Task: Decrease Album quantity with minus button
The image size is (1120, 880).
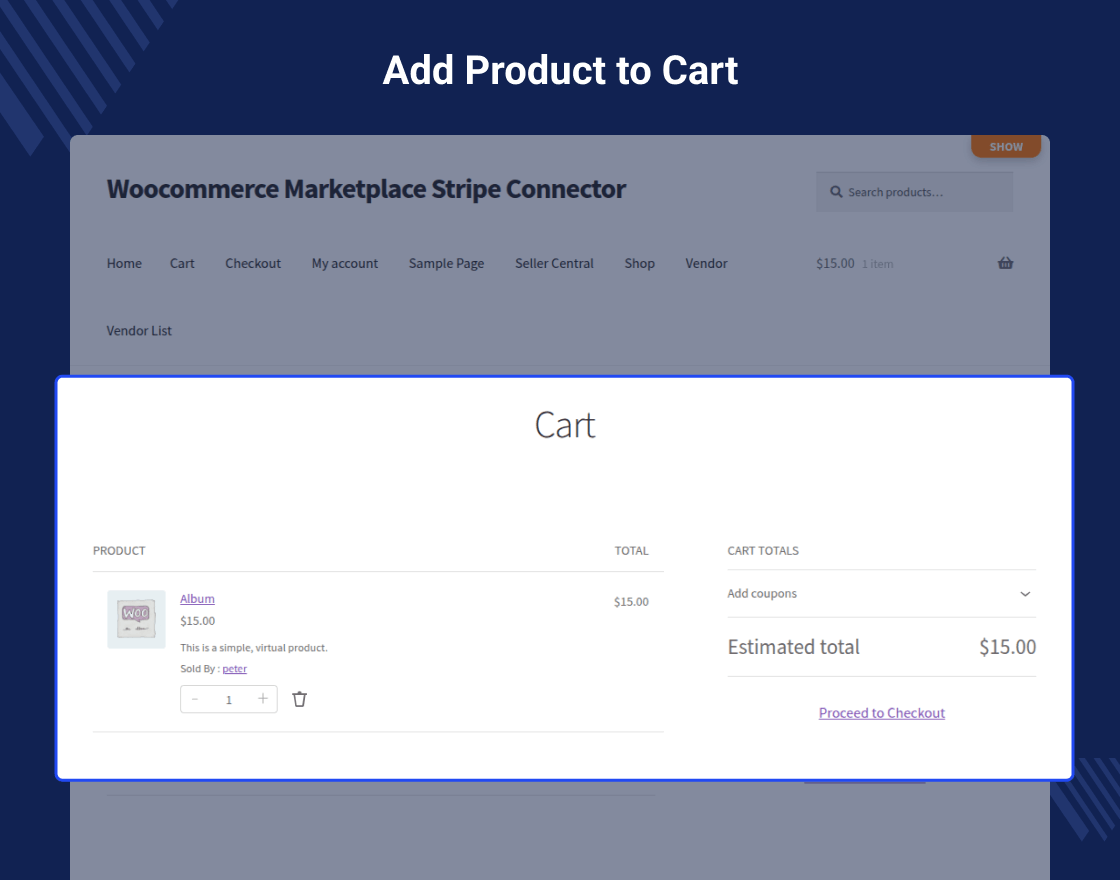Action: pos(195,699)
